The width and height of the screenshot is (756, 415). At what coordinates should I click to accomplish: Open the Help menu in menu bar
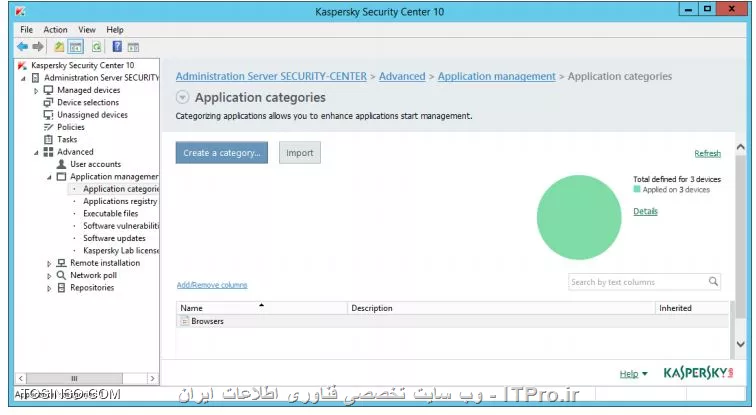115,29
